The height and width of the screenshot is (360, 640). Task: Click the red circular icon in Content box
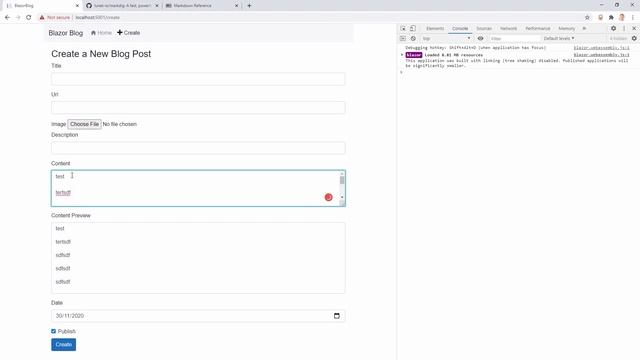coord(329,197)
